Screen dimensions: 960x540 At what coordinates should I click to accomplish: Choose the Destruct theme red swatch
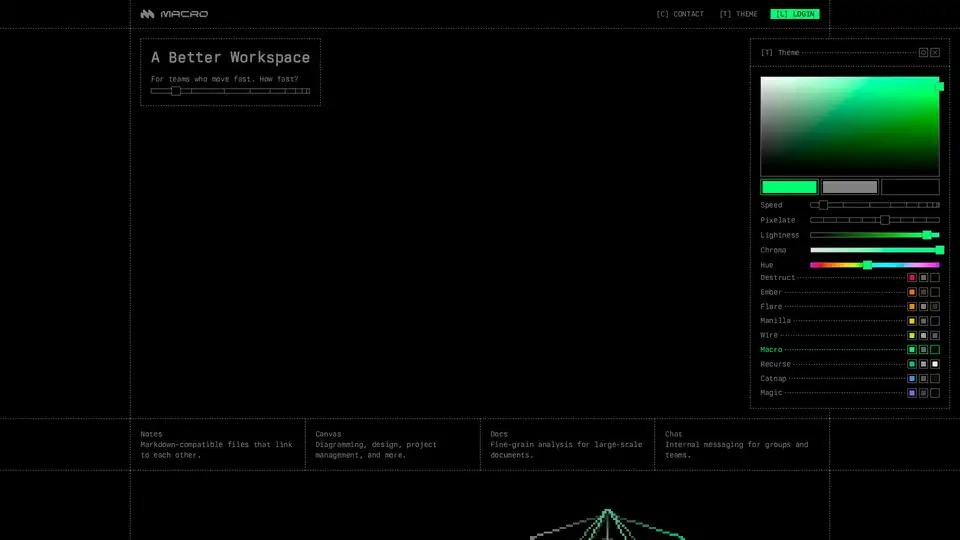(x=912, y=278)
